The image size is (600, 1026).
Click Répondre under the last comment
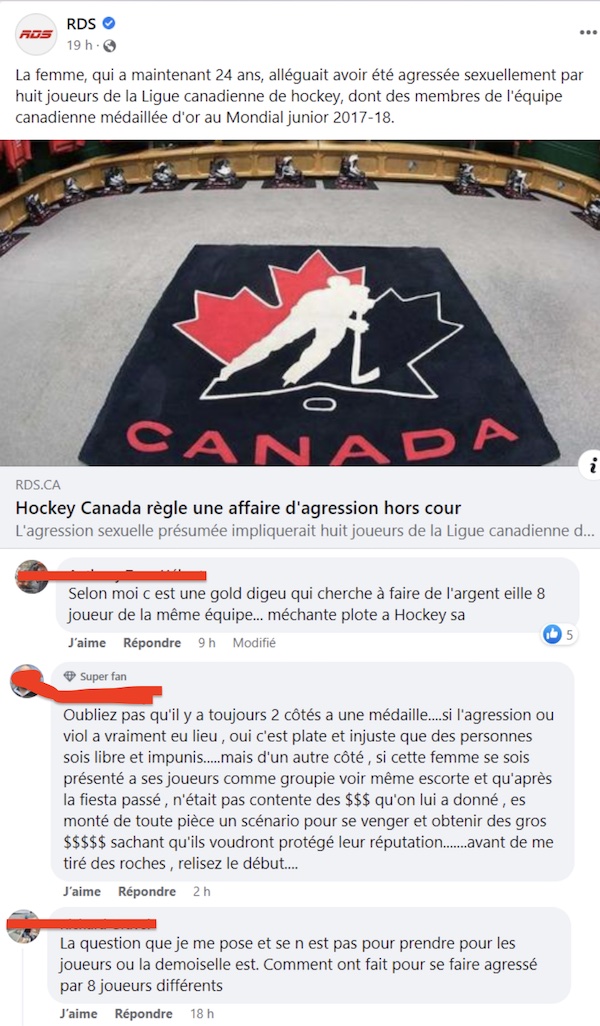143,1014
